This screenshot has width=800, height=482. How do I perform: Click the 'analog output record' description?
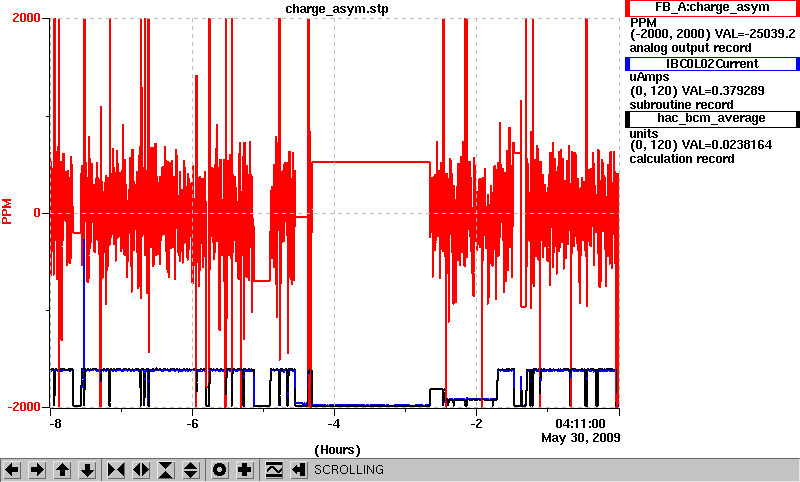(690, 48)
